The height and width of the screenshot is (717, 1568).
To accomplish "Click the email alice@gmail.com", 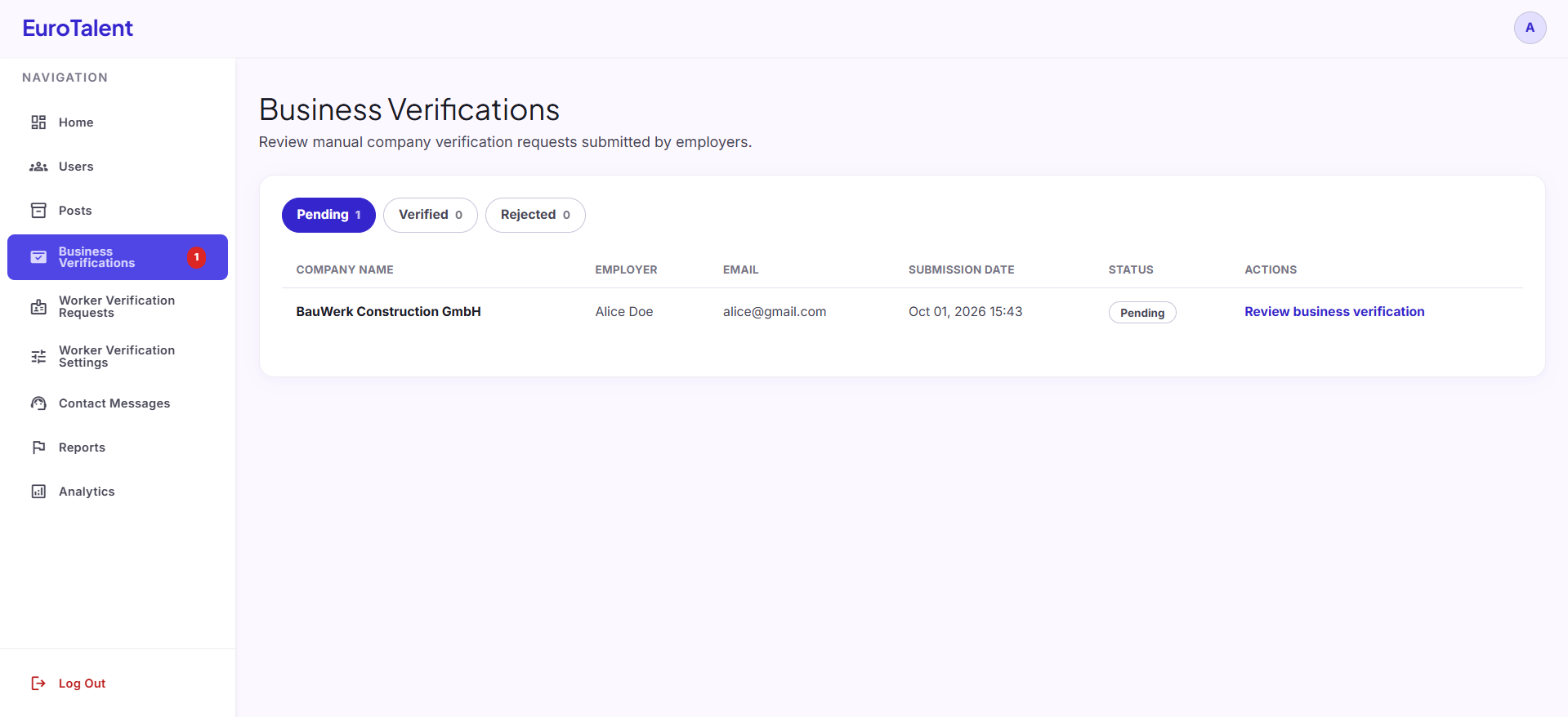I will (x=775, y=312).
